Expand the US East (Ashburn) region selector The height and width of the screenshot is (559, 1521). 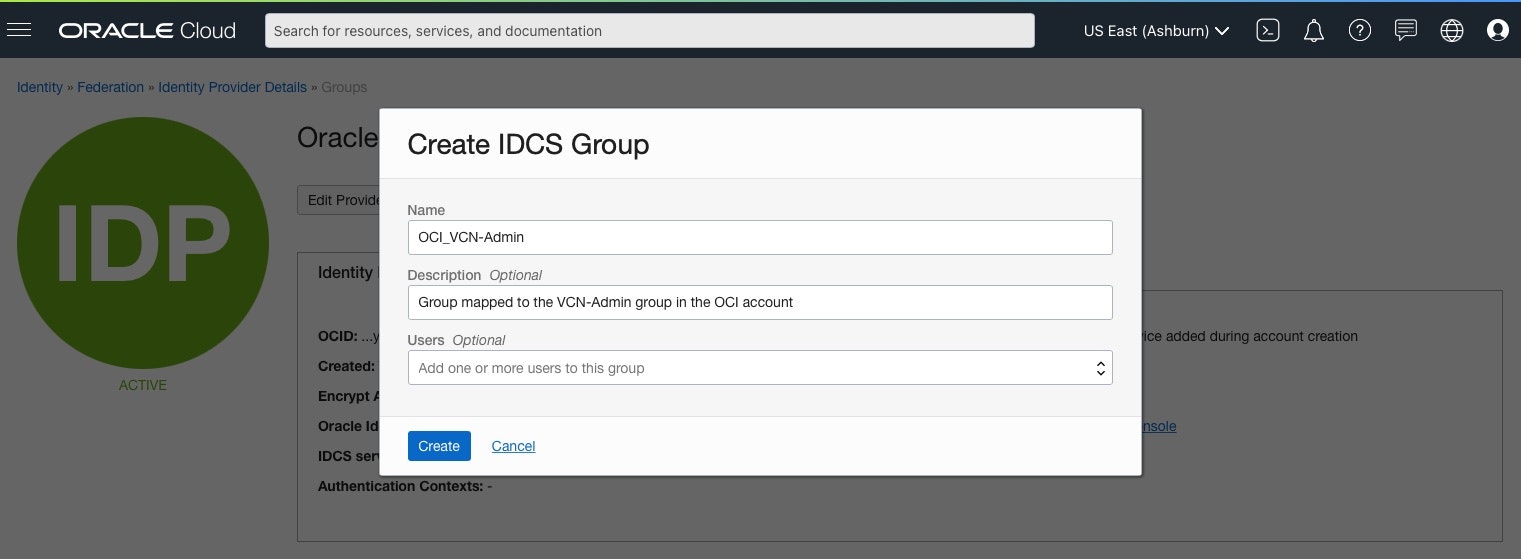pos(1156,31)
